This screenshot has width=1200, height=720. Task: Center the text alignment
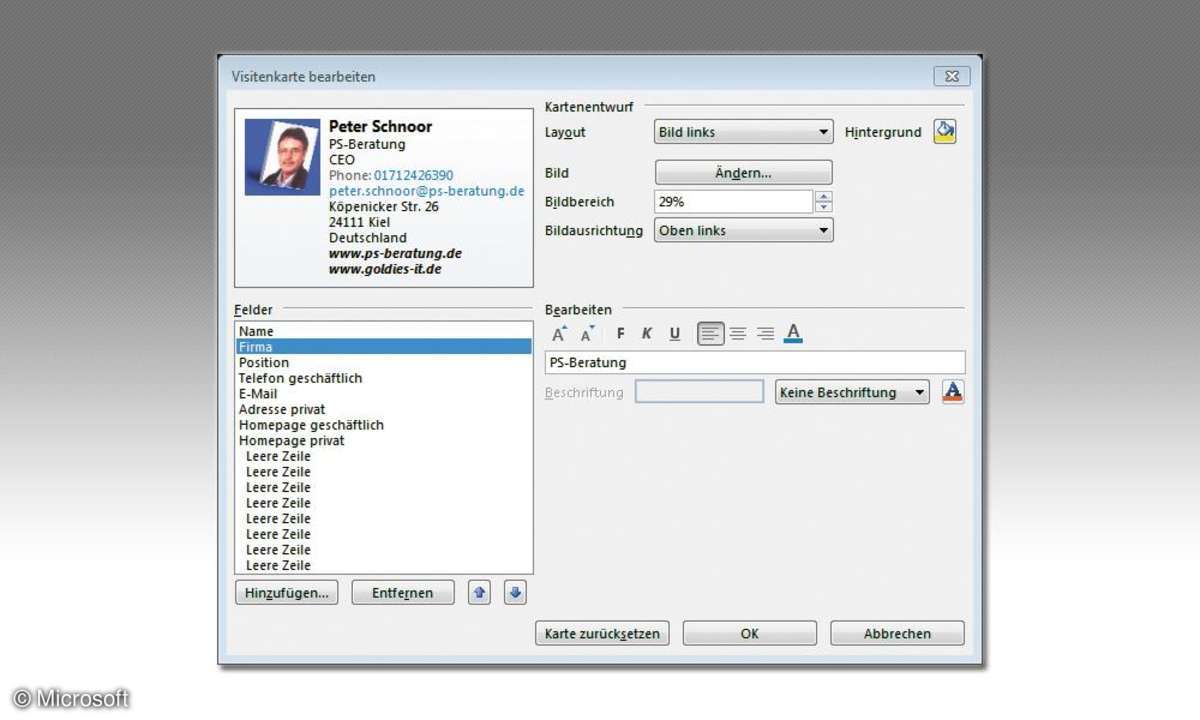tap(738, 334)
